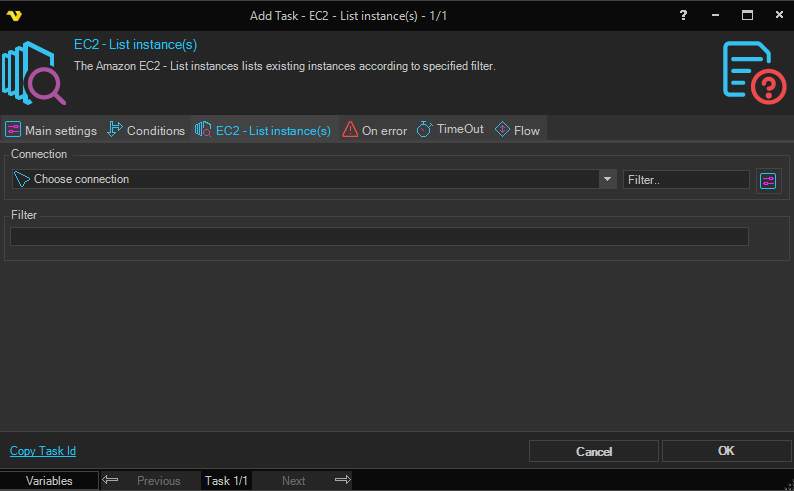
Task: Click the Copy Task Id link
Action: 43,451
